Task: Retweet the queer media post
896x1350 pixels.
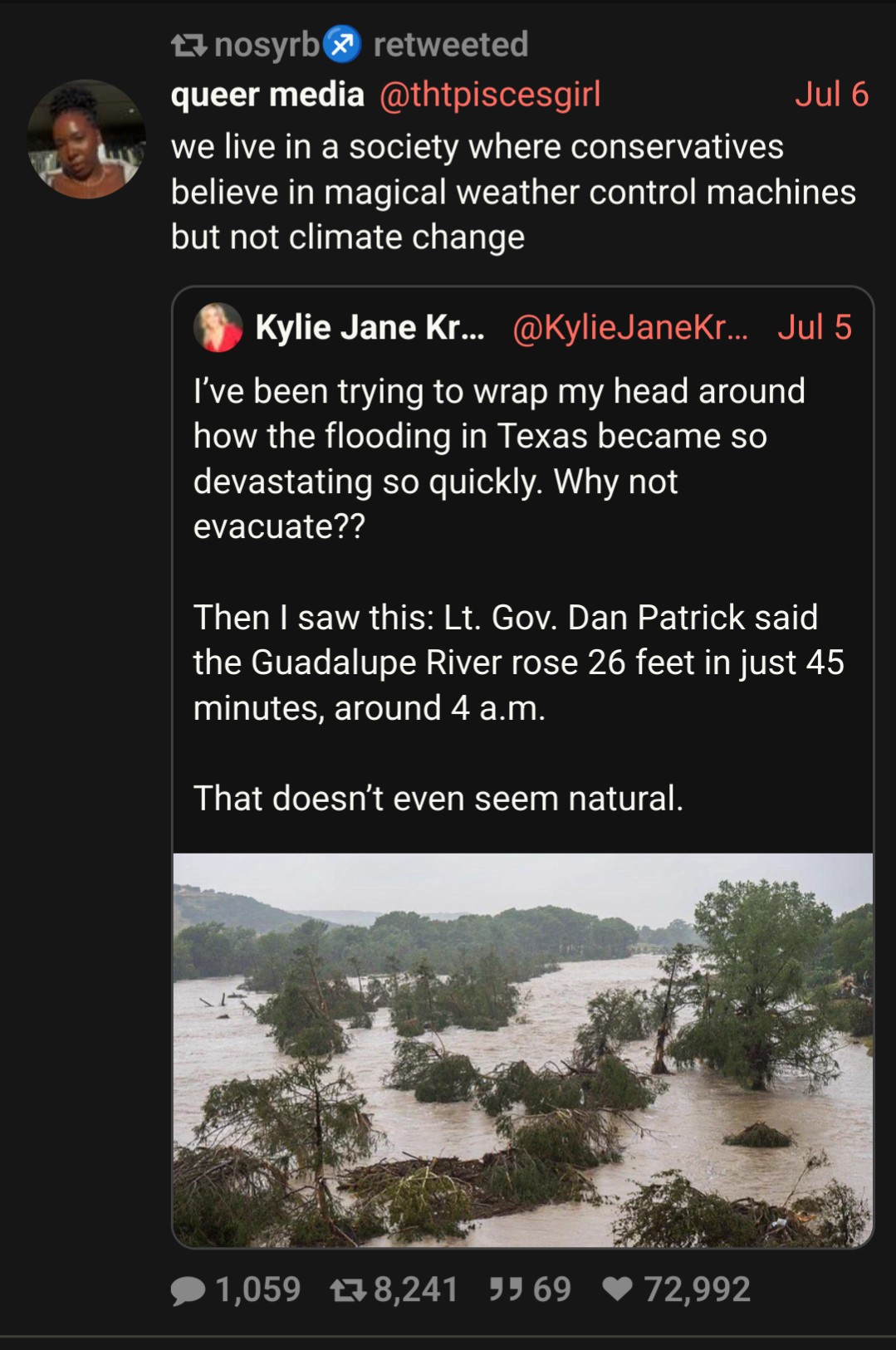Action: tap(348, 1290)
